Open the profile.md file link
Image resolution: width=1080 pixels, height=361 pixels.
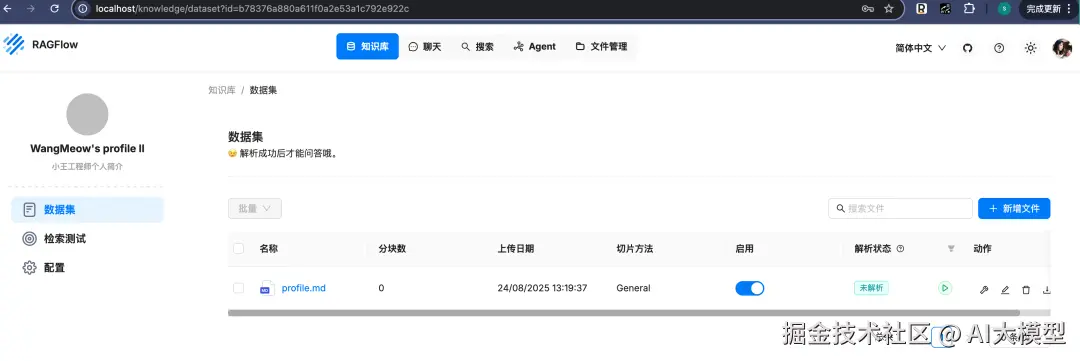pos(304,288)
